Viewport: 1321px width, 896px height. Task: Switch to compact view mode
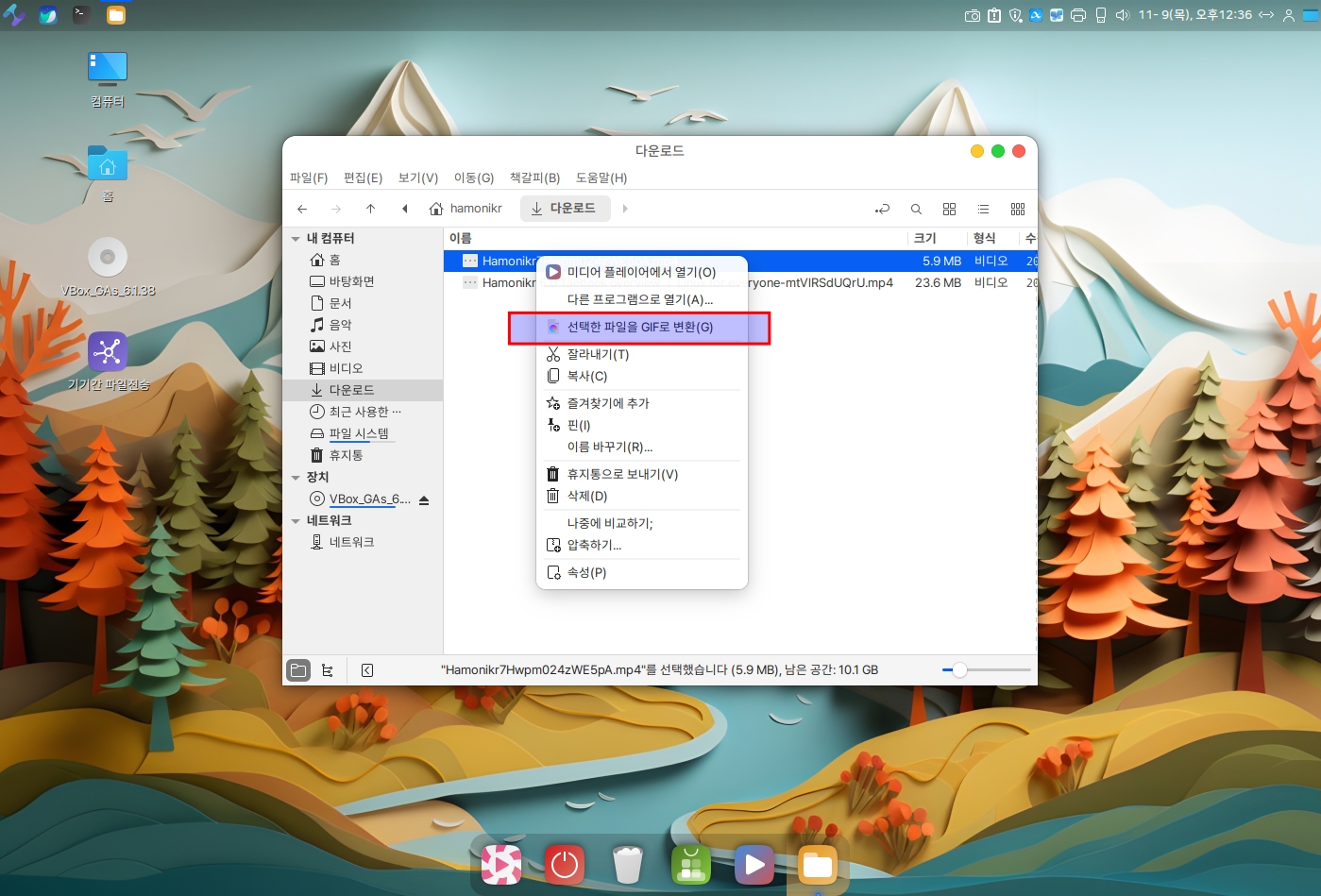tap(1017, 209)
